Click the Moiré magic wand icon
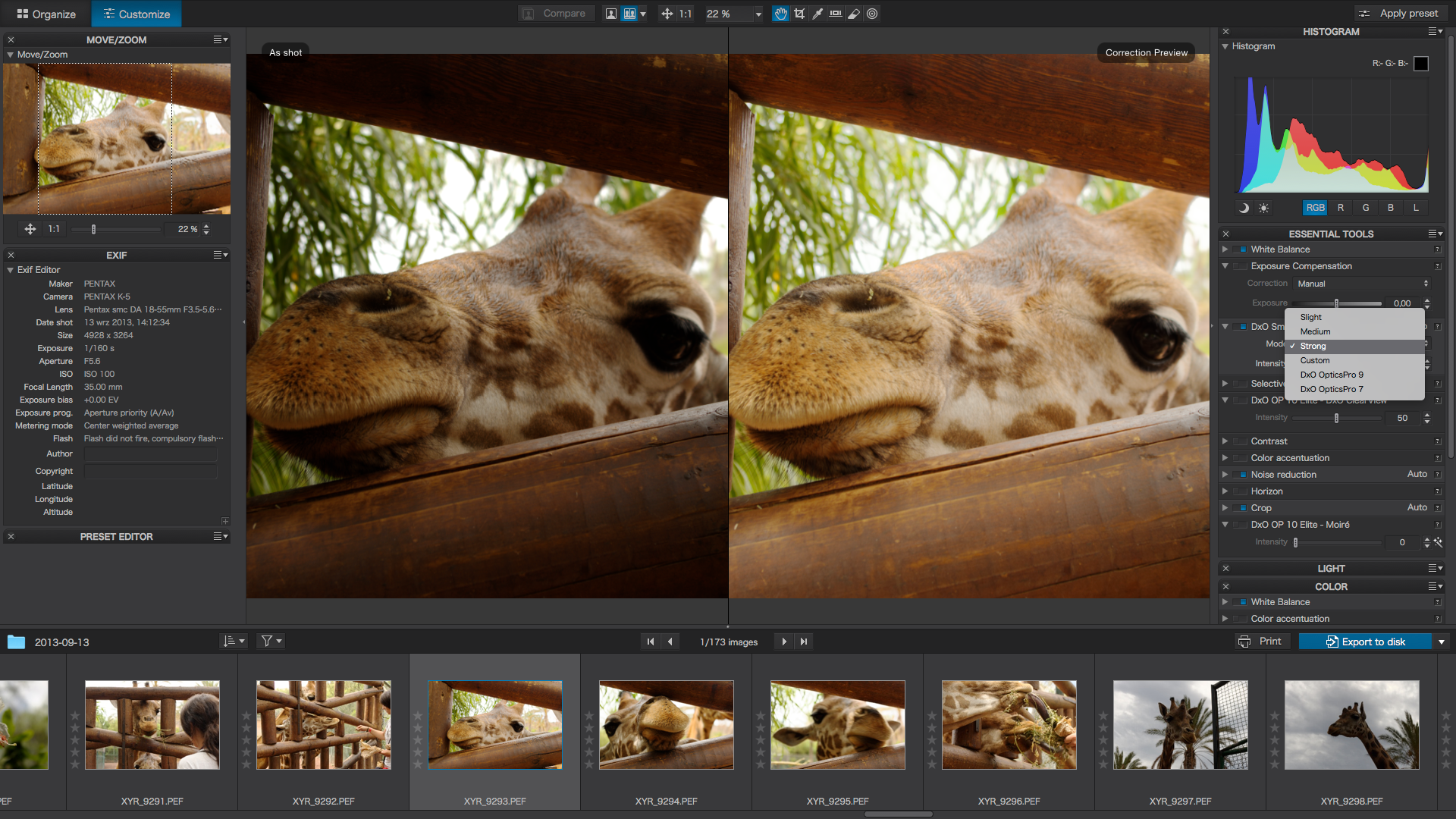Screen dimensions: 1456x819 tap(1439, 542)
